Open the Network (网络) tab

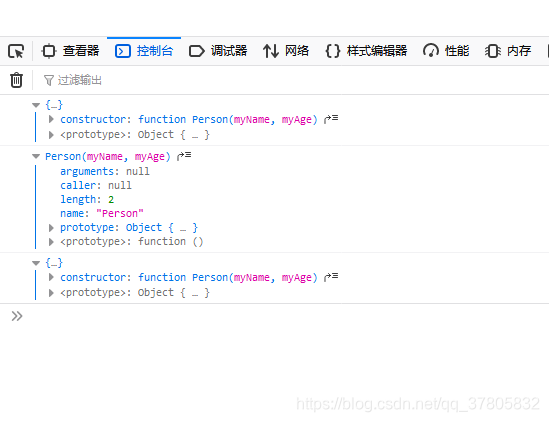point(286,51)
